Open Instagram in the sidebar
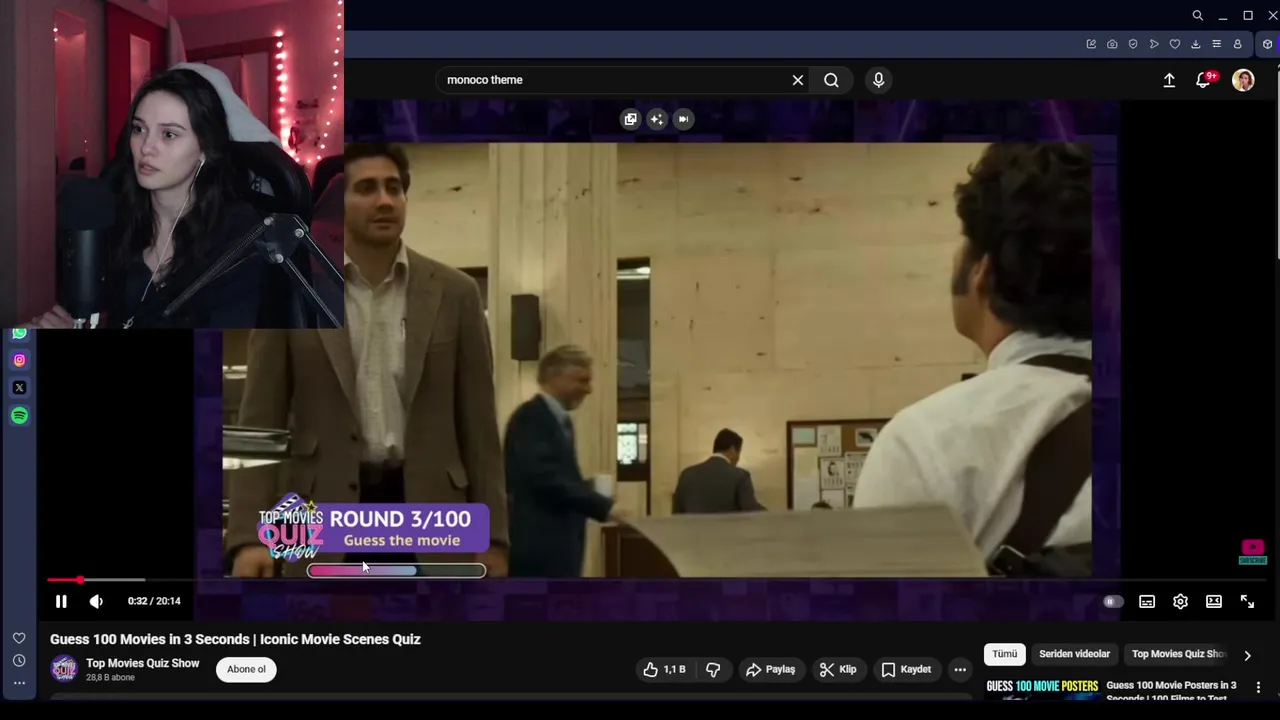 click(19, 360)
